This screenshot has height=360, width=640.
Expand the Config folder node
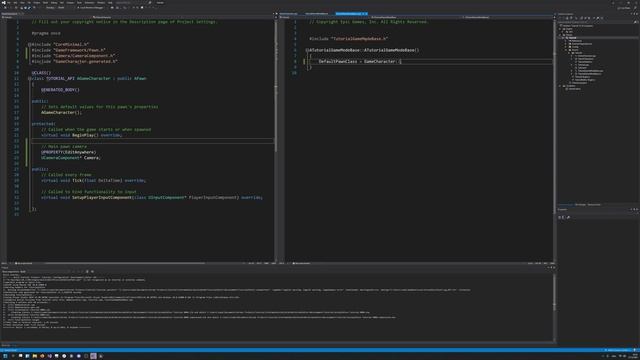tap(565, 47)
